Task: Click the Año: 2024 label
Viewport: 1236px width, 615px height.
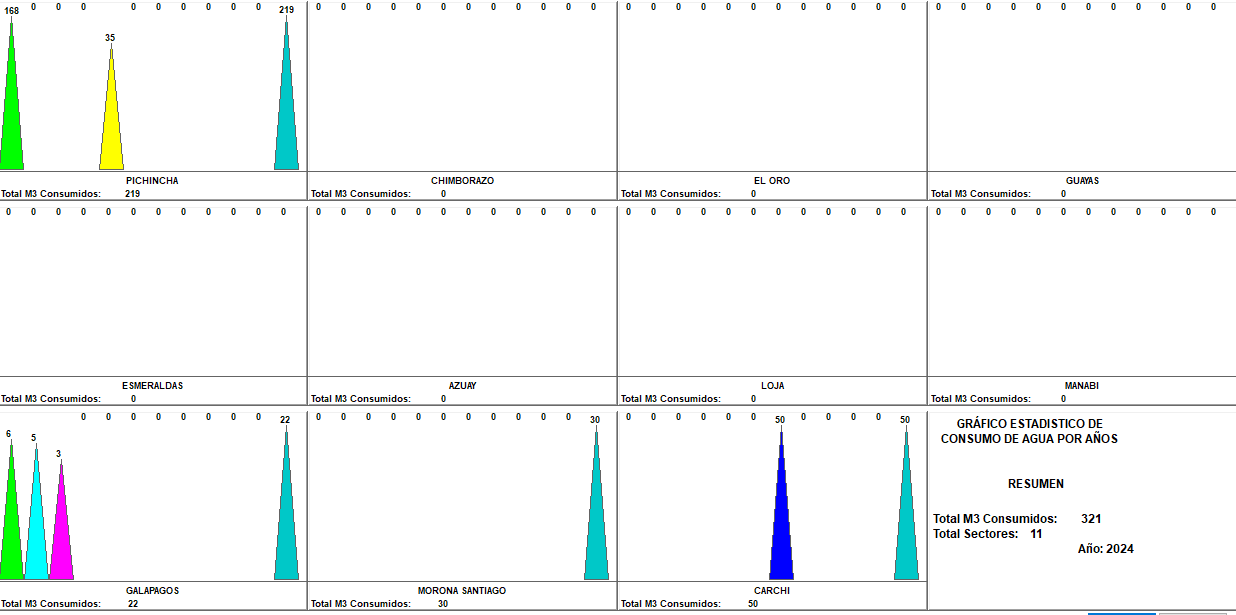Action: point(1105,549)
